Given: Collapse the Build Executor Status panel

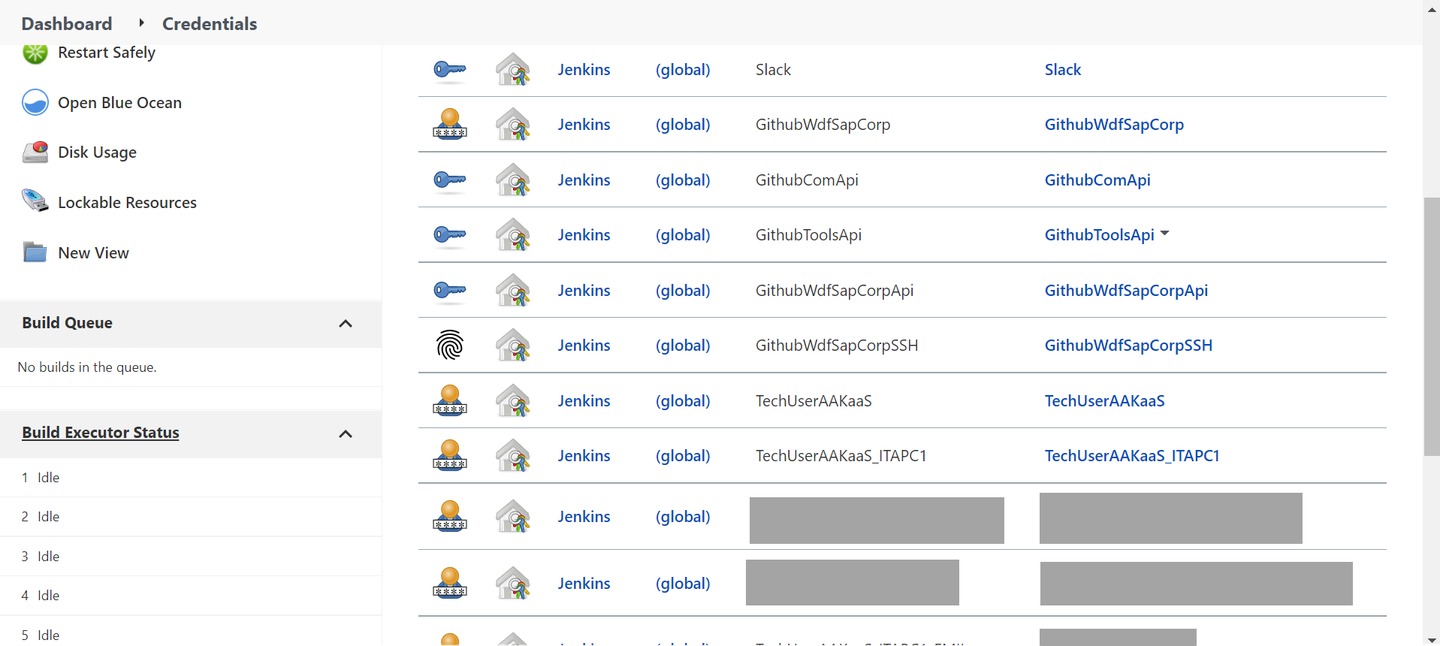Looking at the screenshot, I should (345, 433).
